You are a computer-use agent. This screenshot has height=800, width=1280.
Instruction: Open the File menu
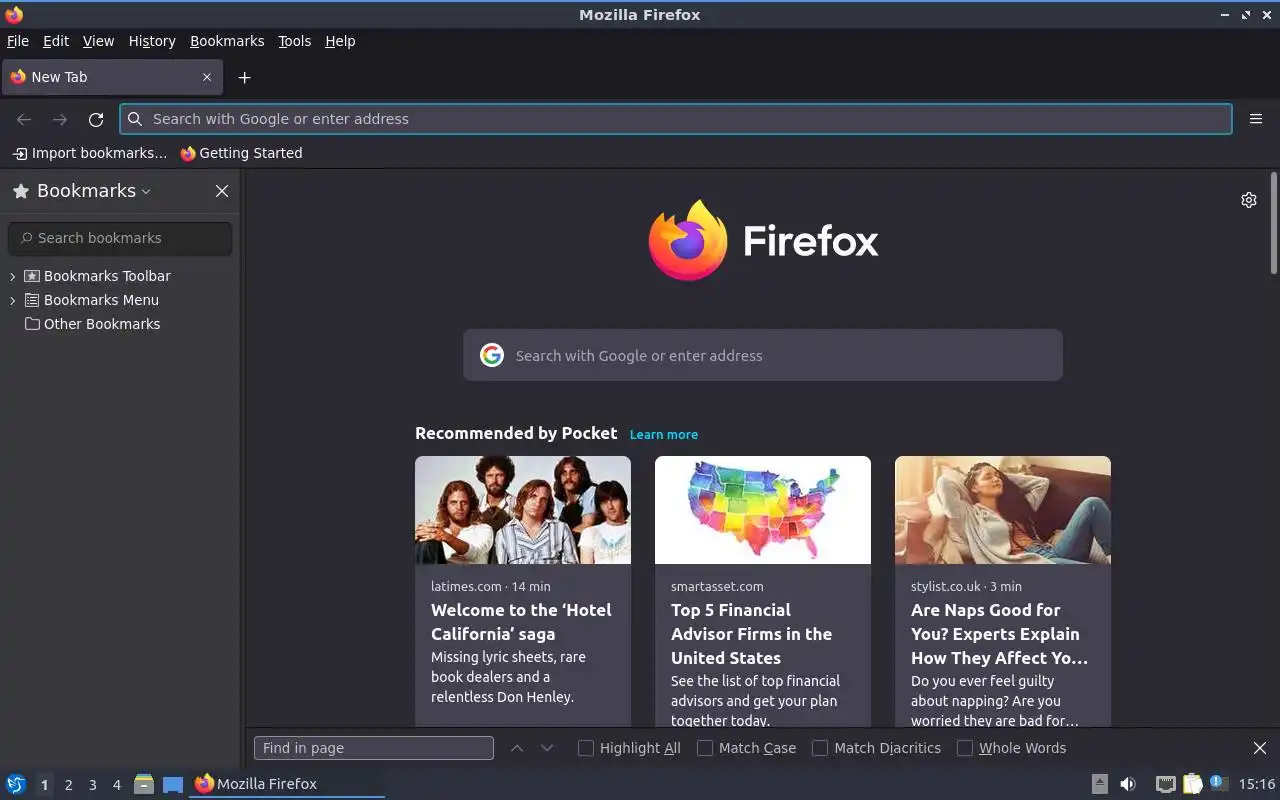[x=18, y=41]
